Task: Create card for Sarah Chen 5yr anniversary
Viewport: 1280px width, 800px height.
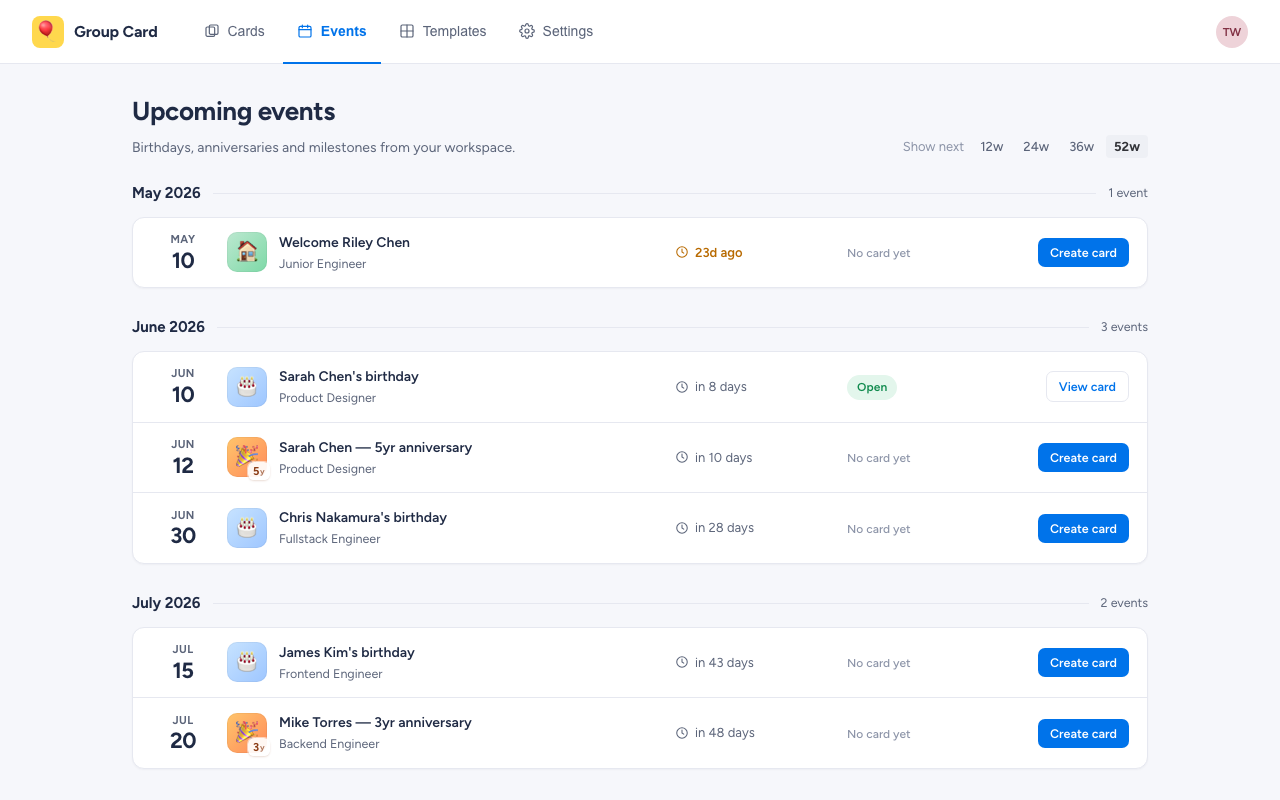Action: (1083, 458)
